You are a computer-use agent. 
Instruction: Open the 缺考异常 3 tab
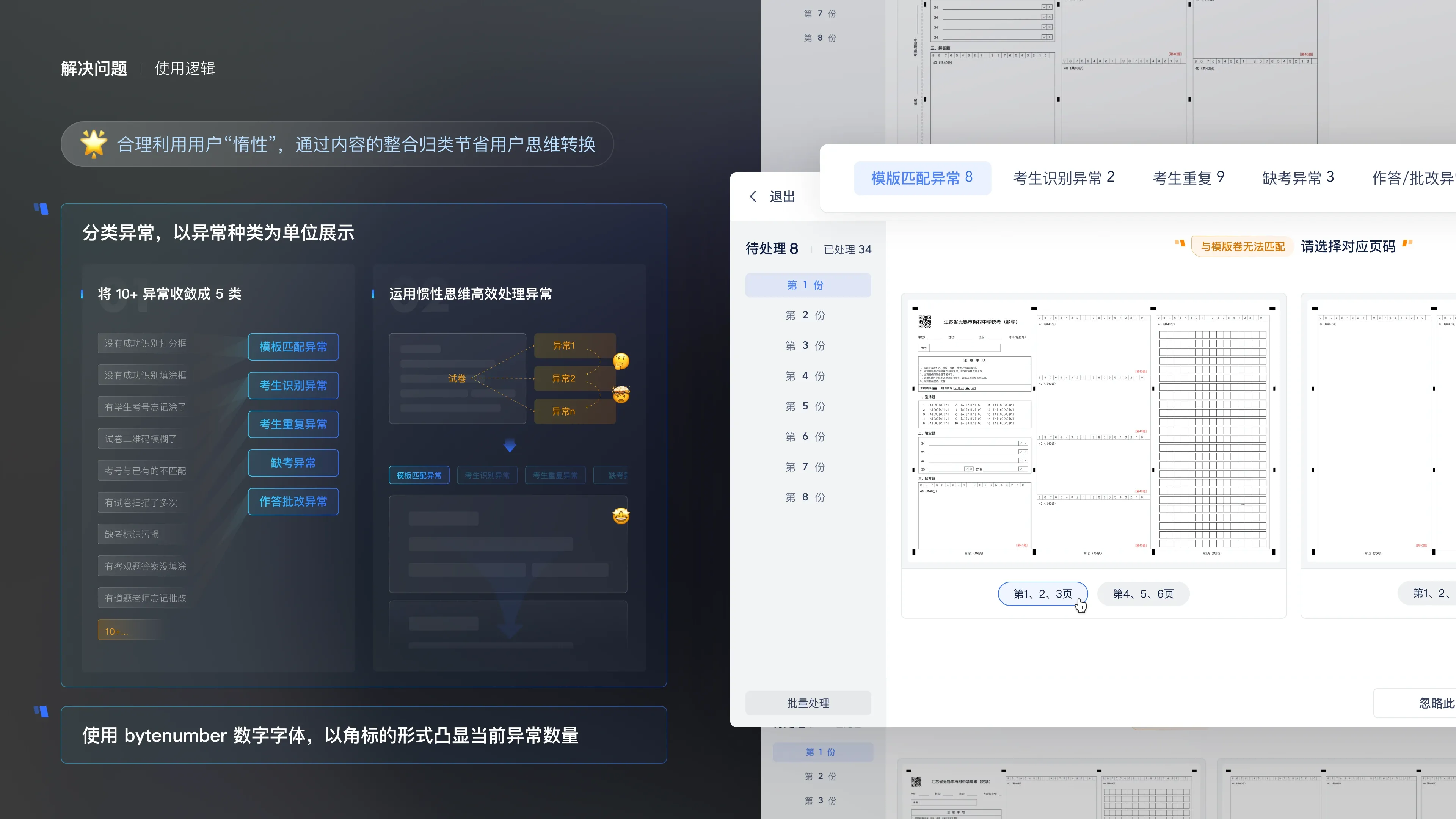tap(1298, 178)
